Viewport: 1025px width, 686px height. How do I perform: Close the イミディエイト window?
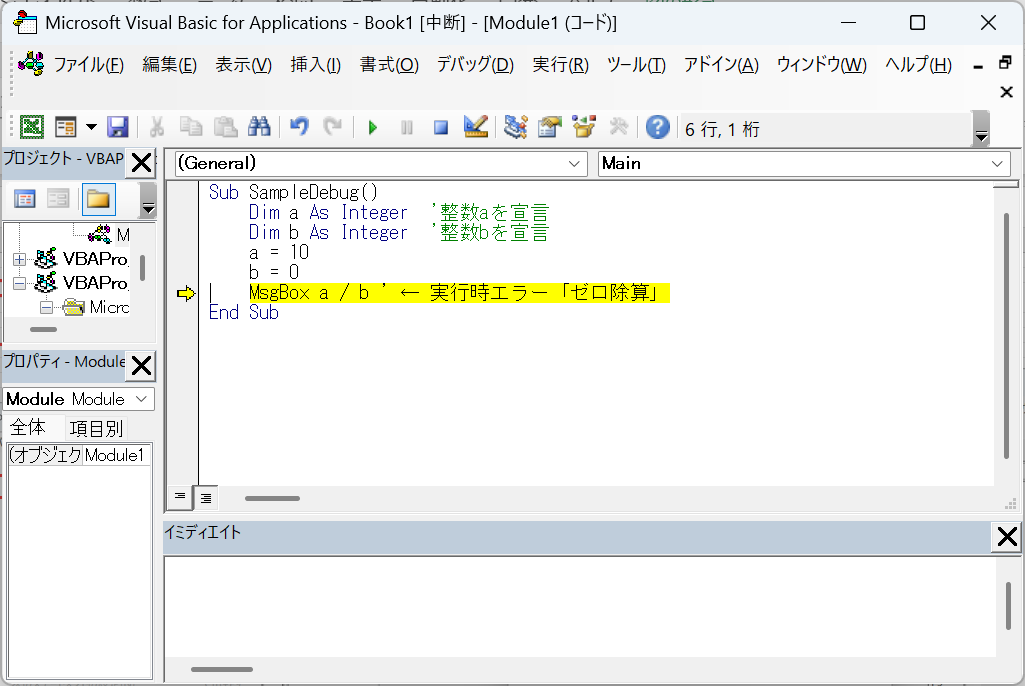click(x=1007, y=537)
